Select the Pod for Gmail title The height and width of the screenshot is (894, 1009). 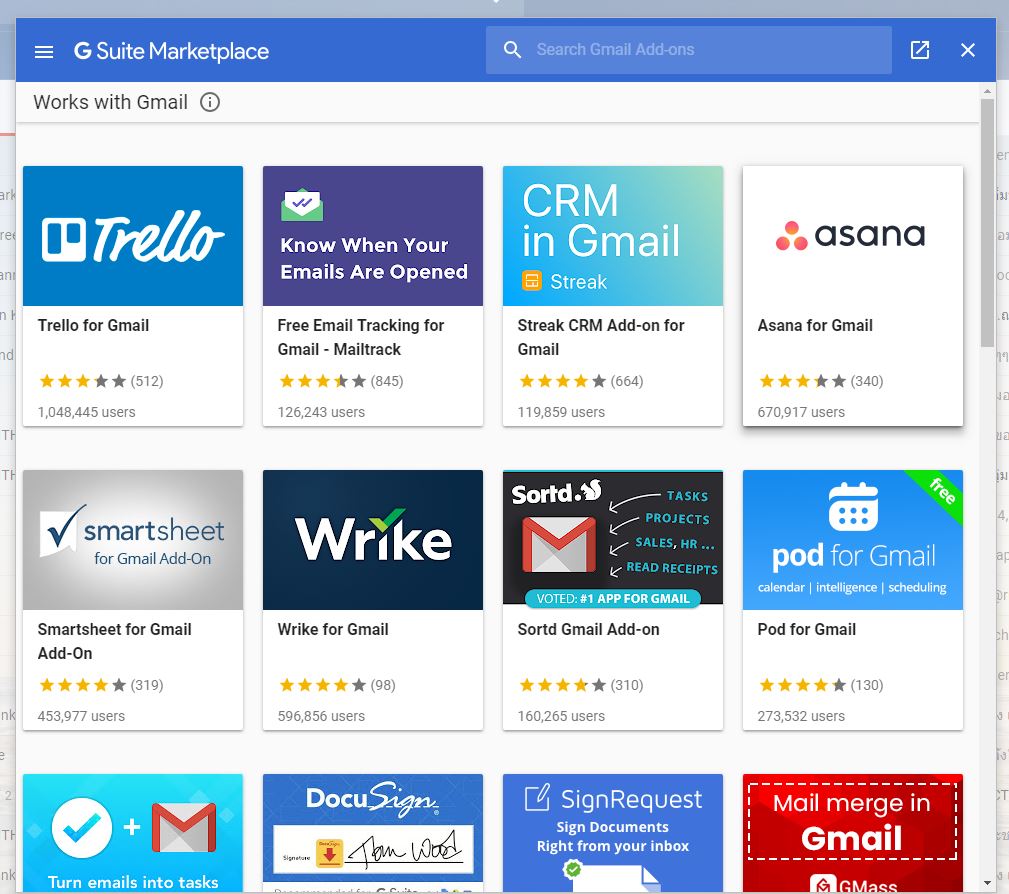click(x=807, y=629)
